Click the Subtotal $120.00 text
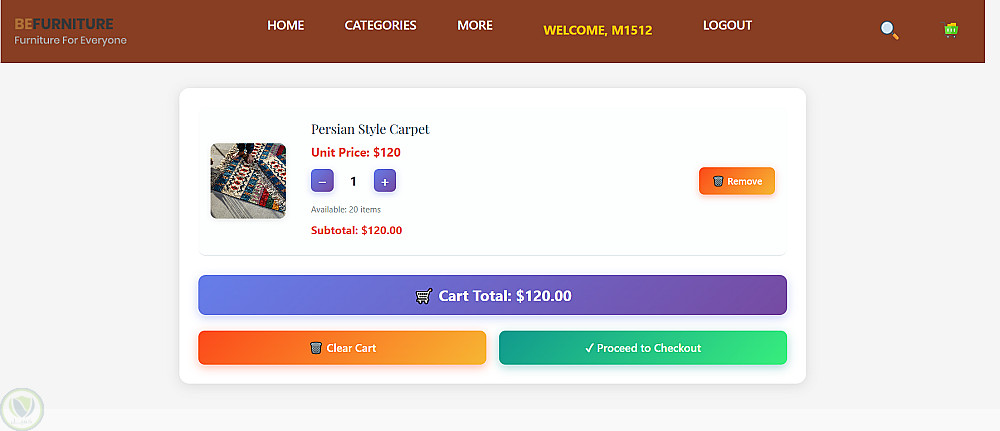The width and height of the screenshot is (1000, 431). coord(357,230)
